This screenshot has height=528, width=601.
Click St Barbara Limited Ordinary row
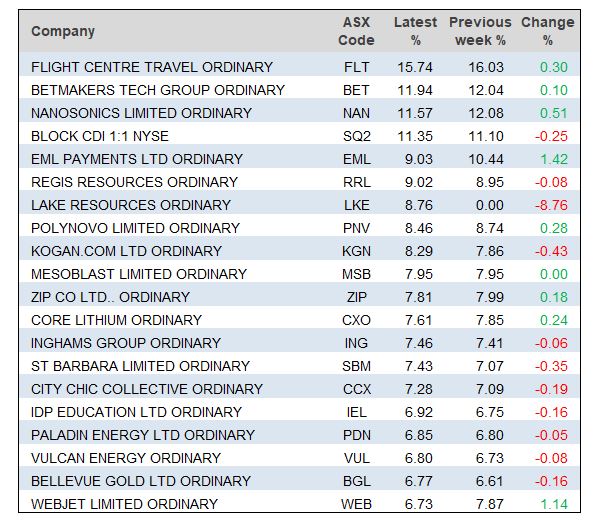[x=141, y=366]
